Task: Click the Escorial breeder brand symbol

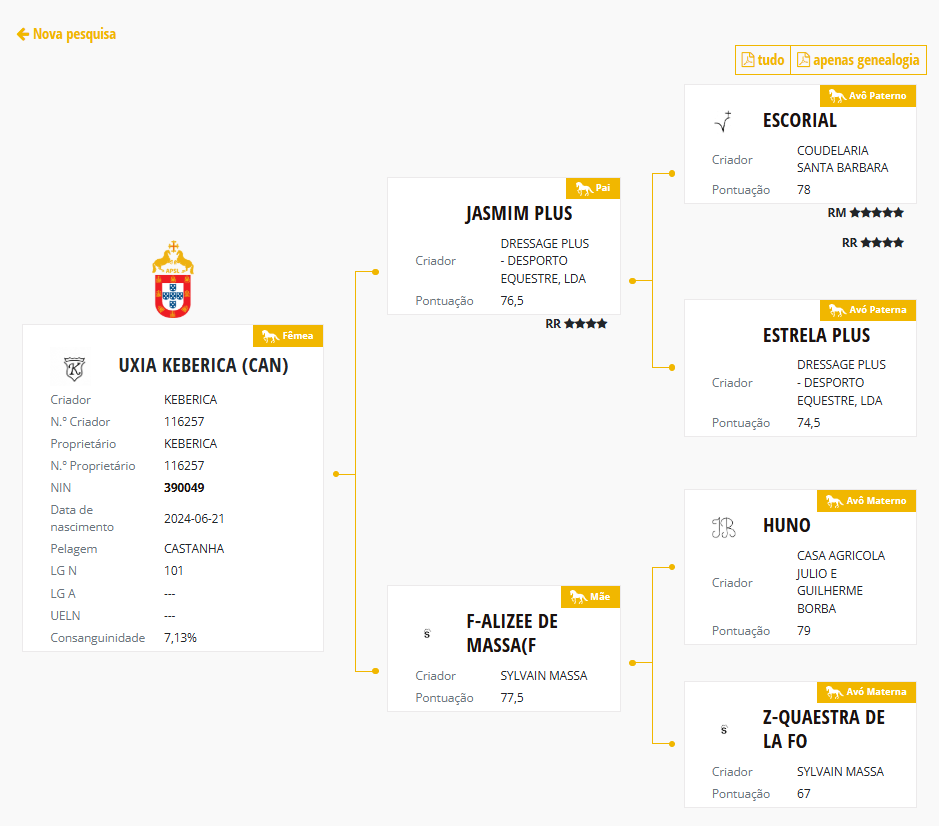Action: point(723,121)
